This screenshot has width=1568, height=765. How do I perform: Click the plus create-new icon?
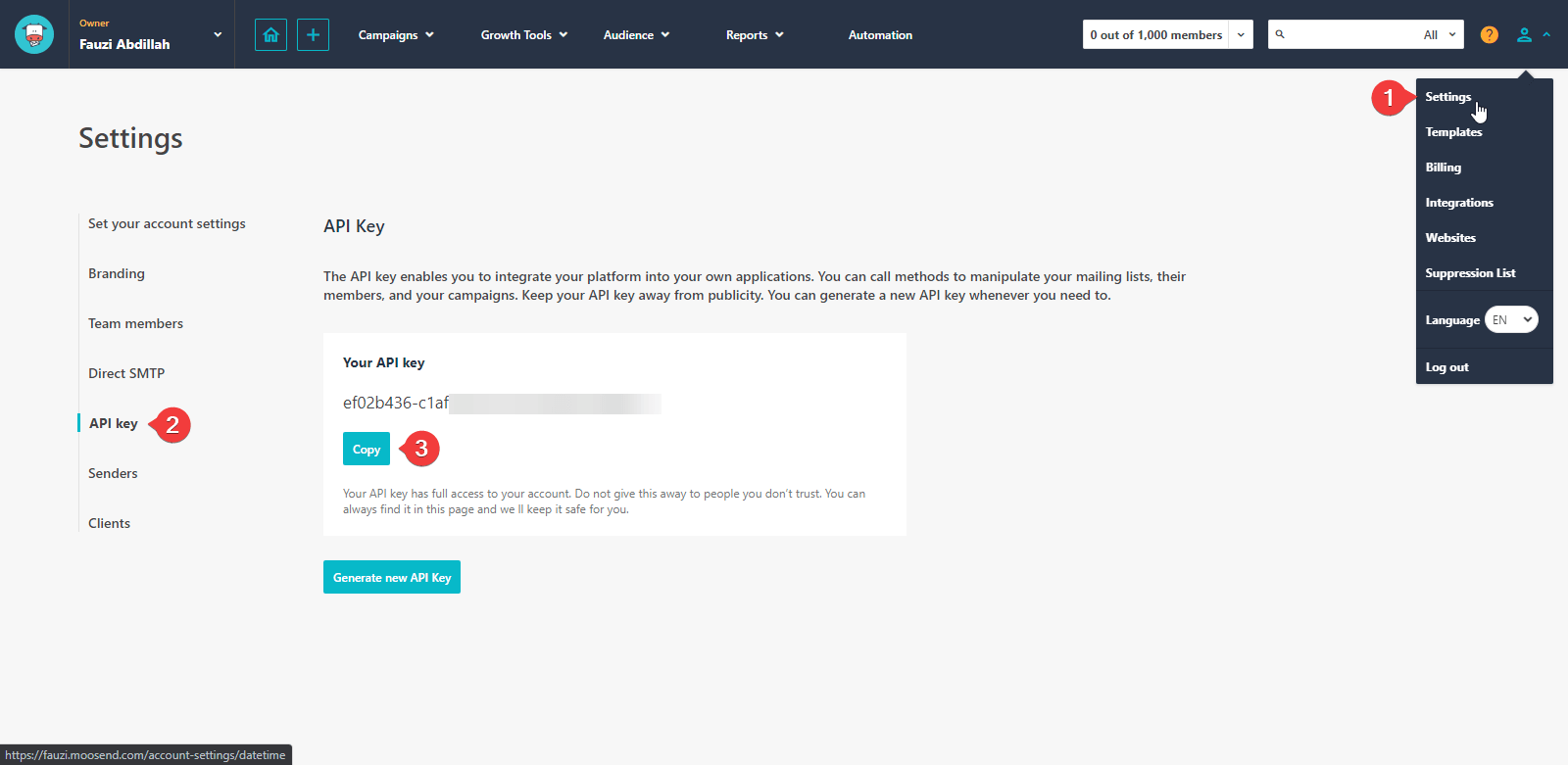(x=313, y=34)
